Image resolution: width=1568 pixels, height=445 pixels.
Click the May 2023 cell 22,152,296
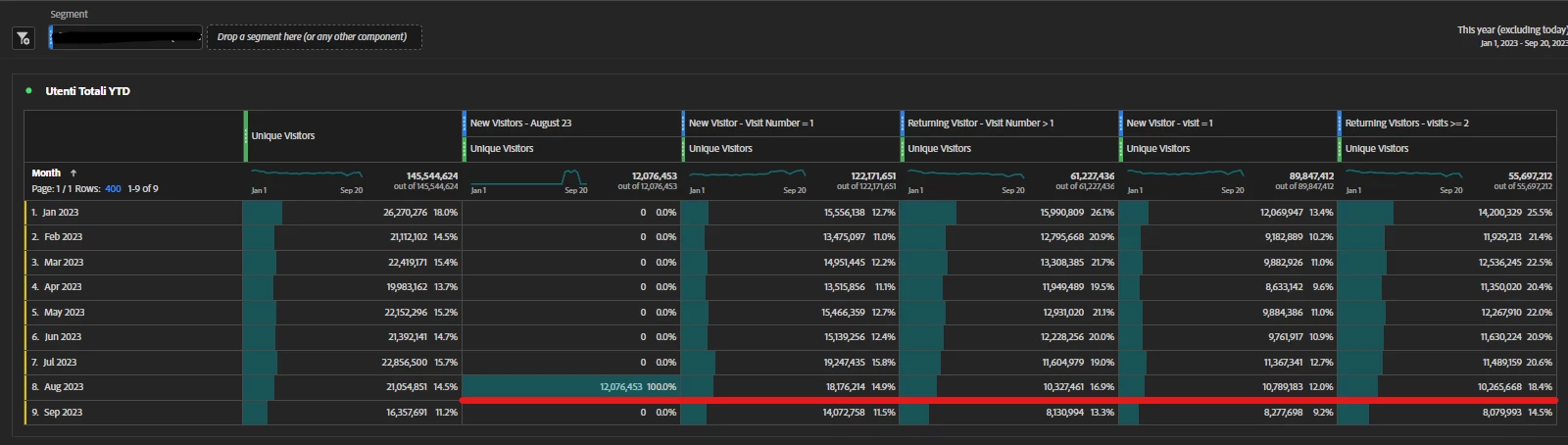[x=352, y=313]
